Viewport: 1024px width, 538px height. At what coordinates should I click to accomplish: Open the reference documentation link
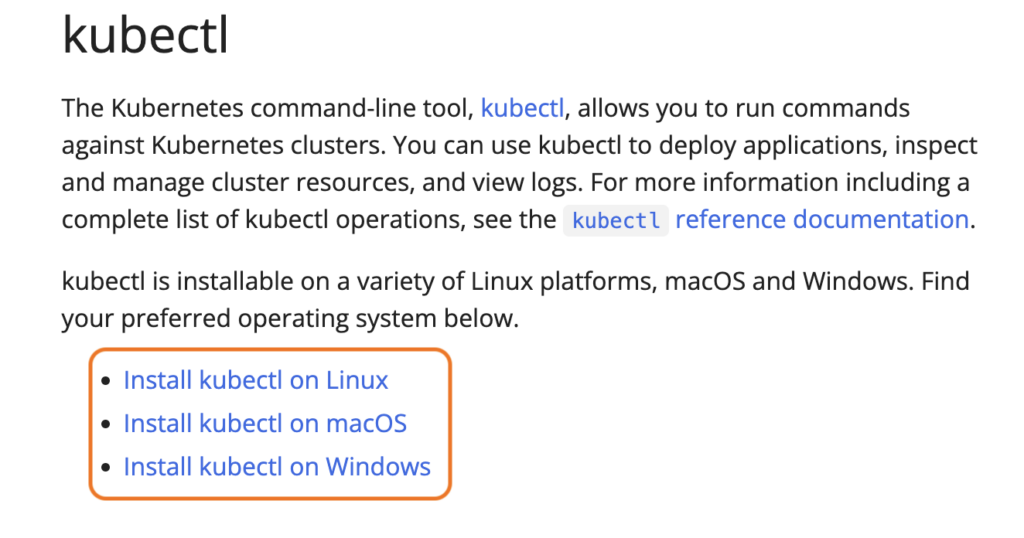coord(822,219)
